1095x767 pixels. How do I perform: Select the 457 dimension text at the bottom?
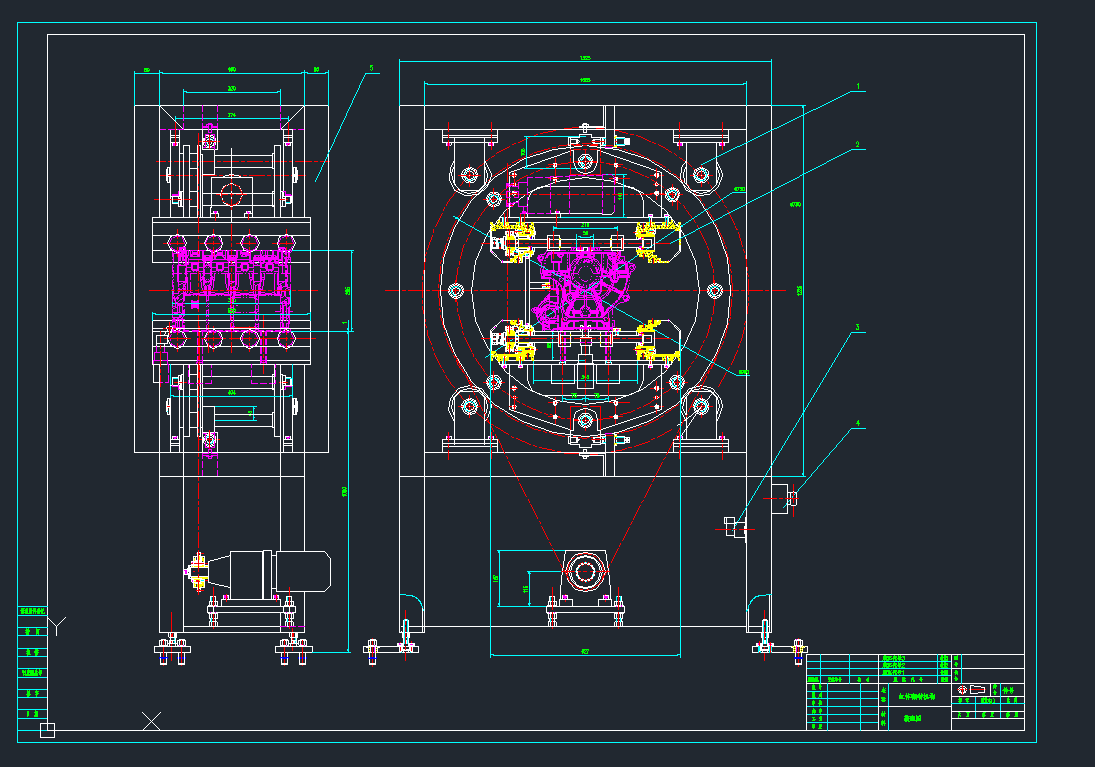[586, 652]
